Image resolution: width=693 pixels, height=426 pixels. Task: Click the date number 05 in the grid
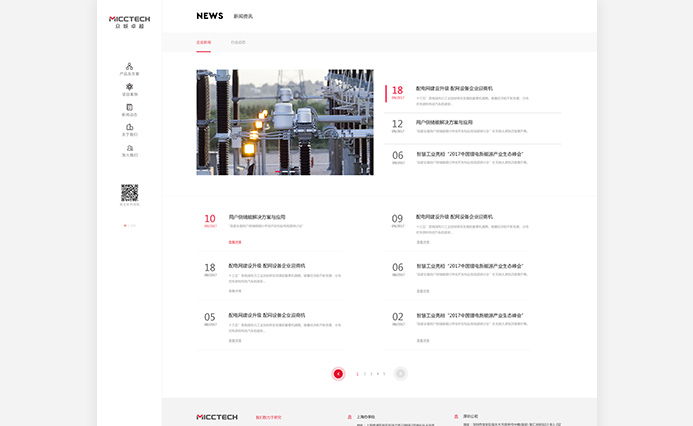pyautogui.click(x=210, y=317)
